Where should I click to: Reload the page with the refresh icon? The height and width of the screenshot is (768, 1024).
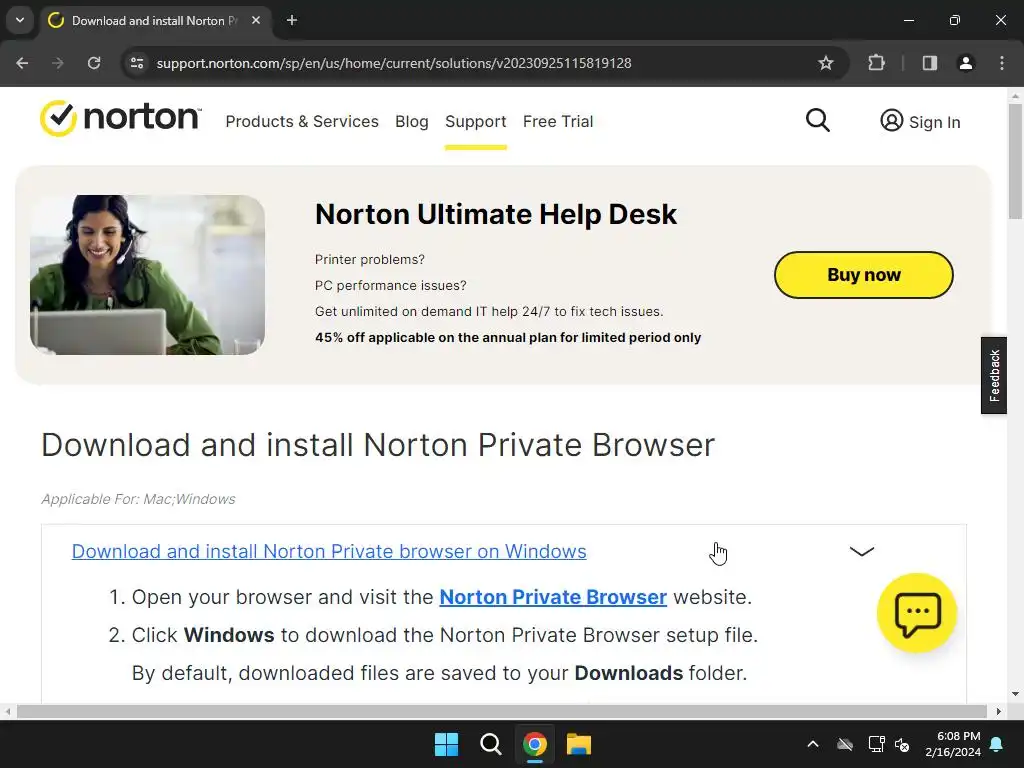tap(94, 63)
